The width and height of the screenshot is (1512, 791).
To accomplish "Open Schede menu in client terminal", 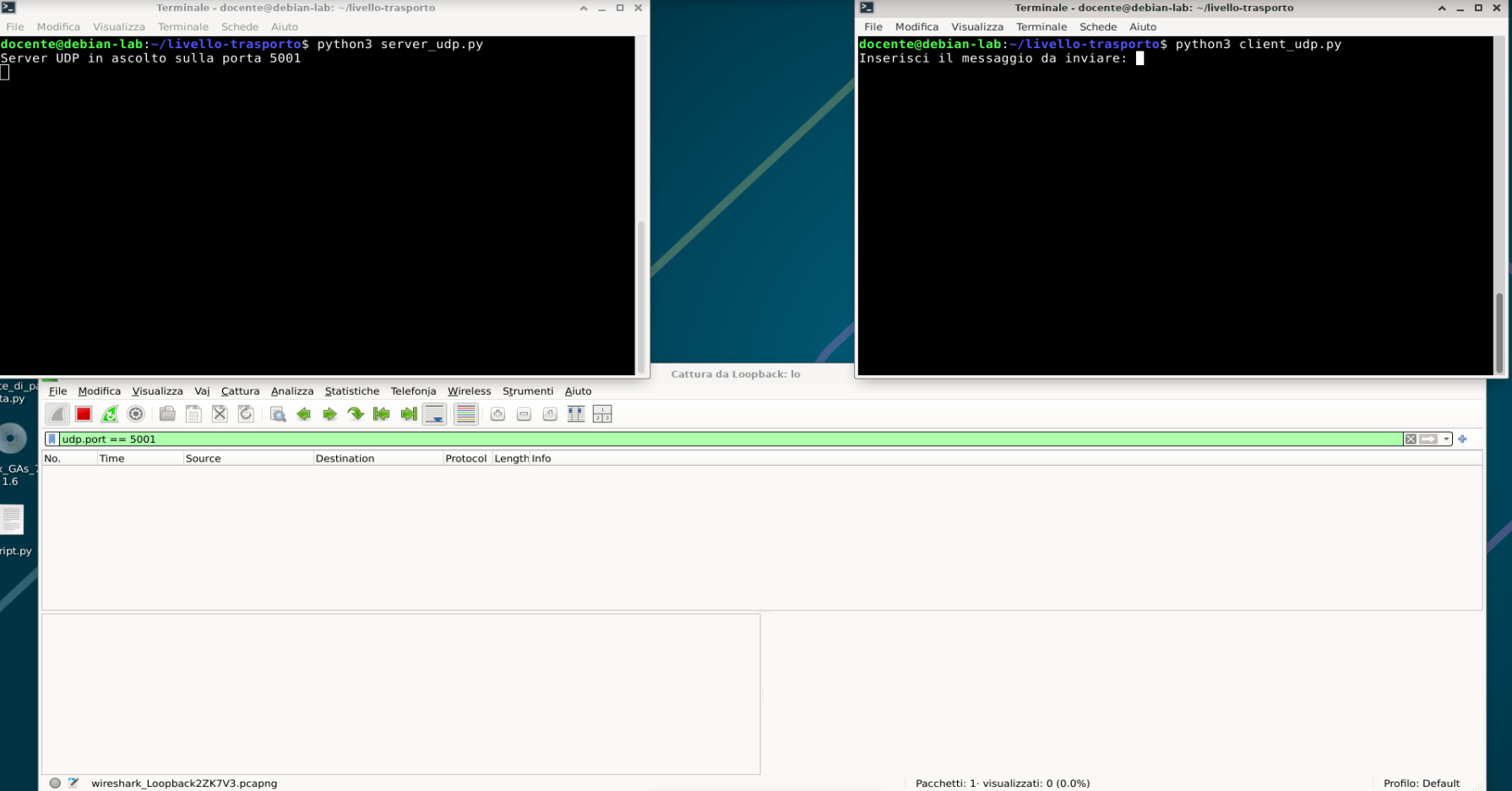I will click(1098, 27).
